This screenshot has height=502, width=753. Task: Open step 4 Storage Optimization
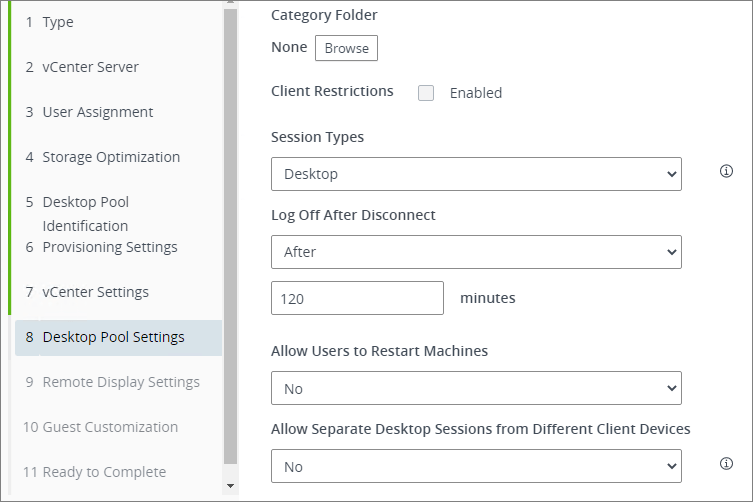tap(110, 157)
